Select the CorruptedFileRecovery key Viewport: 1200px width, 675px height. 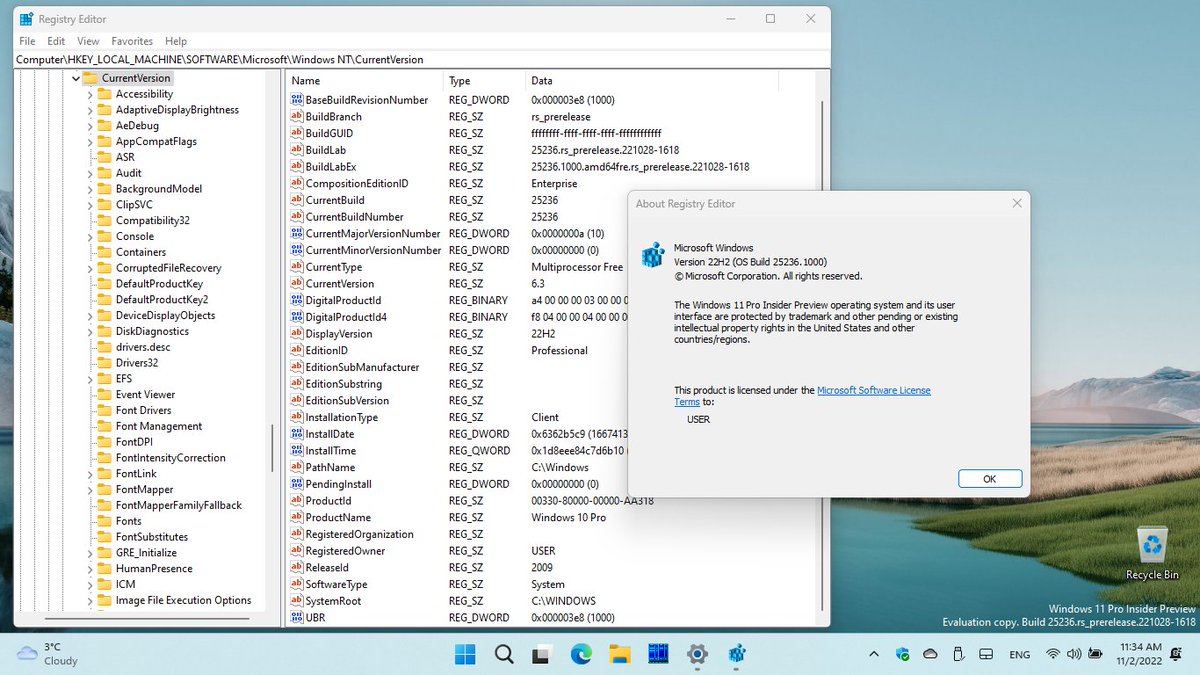tap(168, 268)
